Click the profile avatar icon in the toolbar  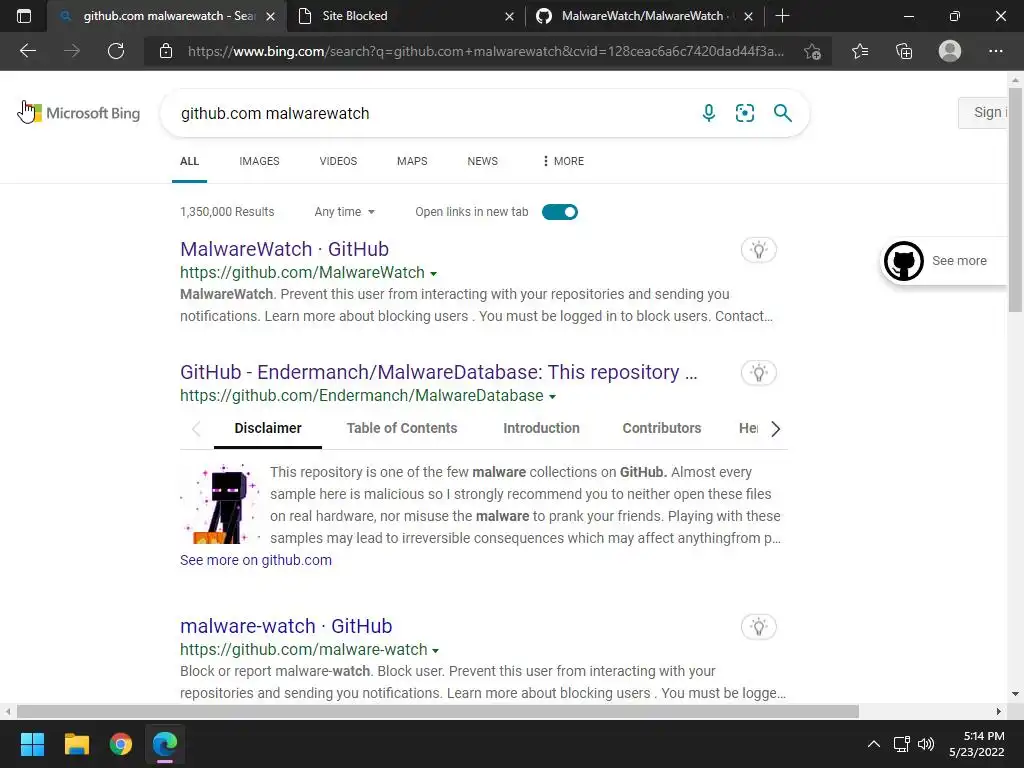pos(950,51)
